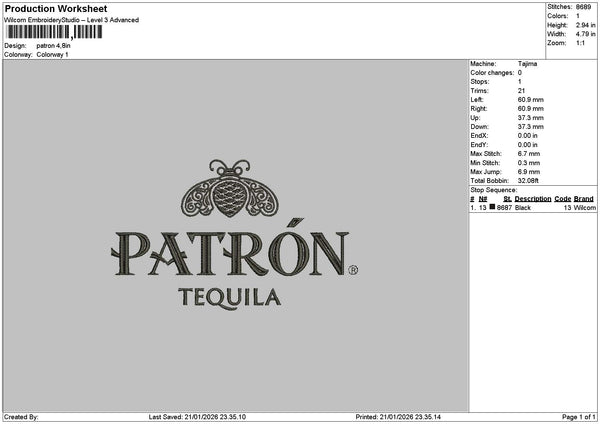Click the 'Stop Sequence:' heading

coord(494,190)
